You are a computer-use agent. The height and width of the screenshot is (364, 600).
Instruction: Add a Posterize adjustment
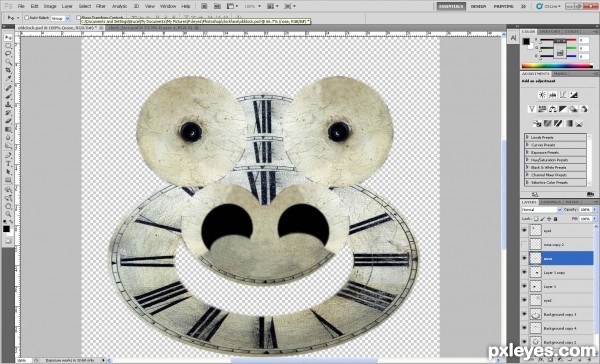point(548,124)
